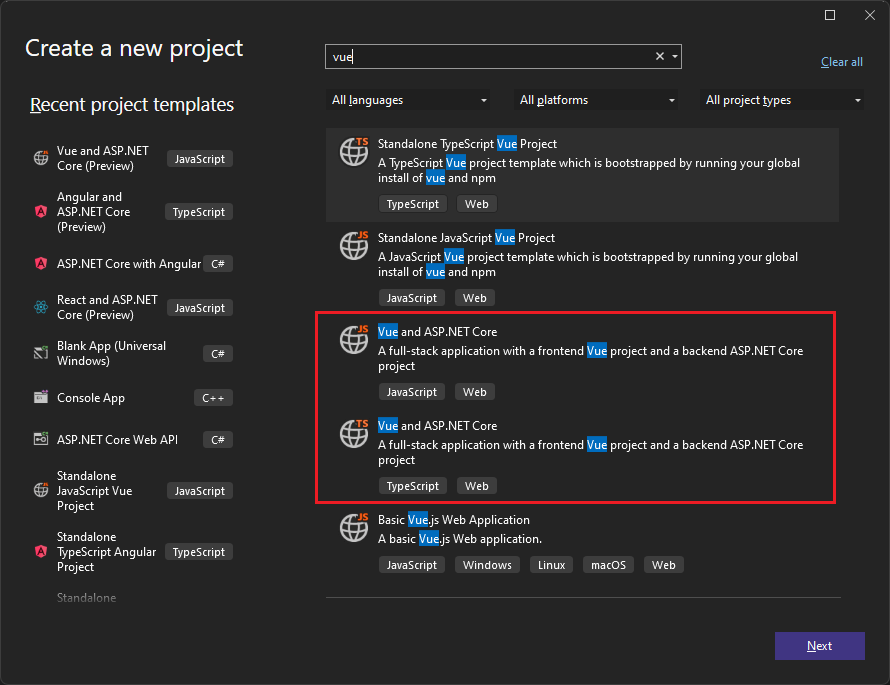Click the Vue and ASP.NET Core (Preview) icon
Screen dimensions: 890x685
point(40,157)
